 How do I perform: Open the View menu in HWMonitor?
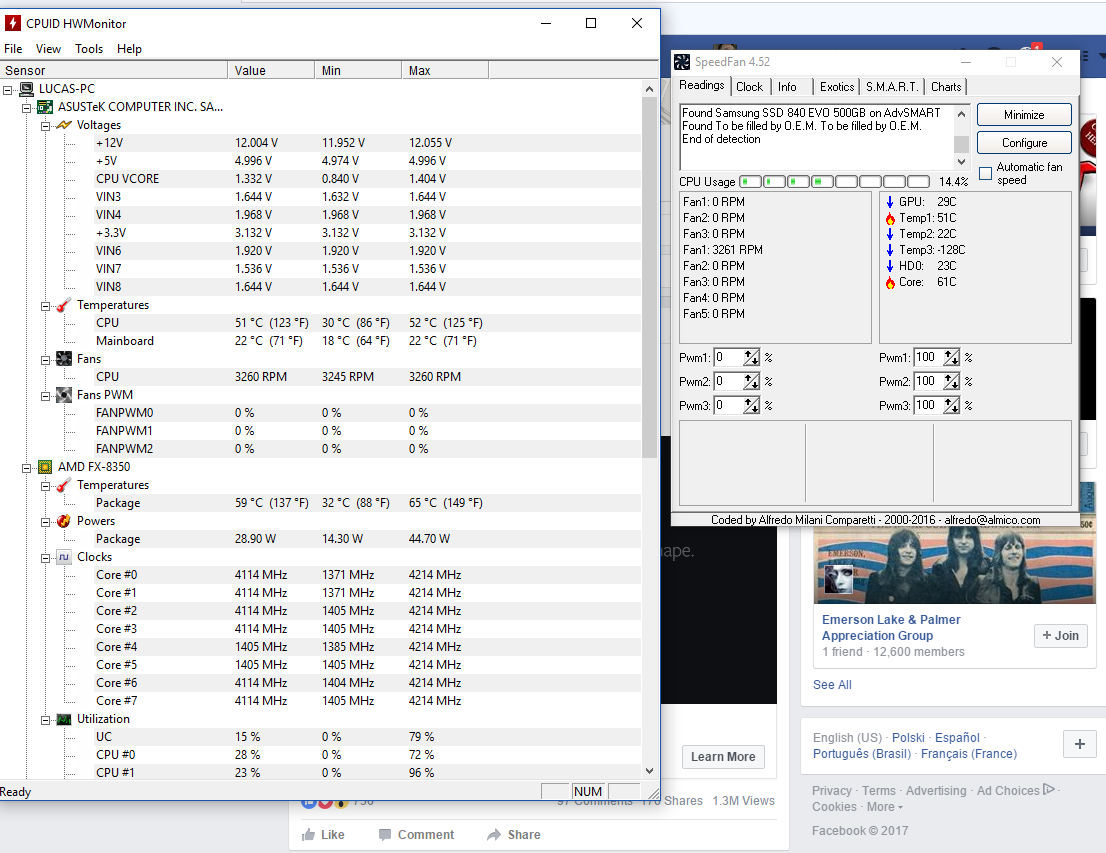coord(48,49)
